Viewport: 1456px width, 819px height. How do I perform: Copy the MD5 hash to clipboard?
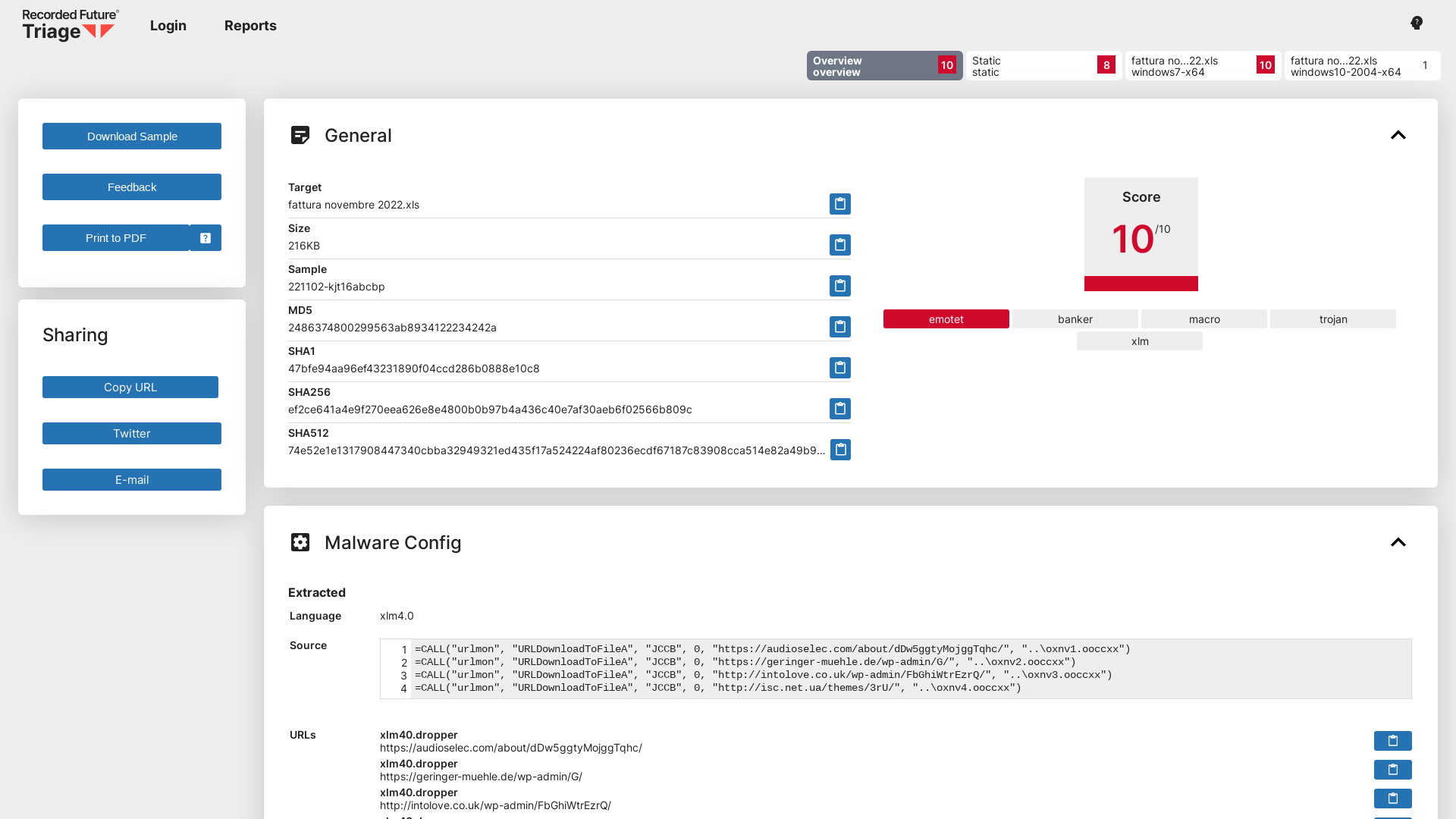click(839, 327)
